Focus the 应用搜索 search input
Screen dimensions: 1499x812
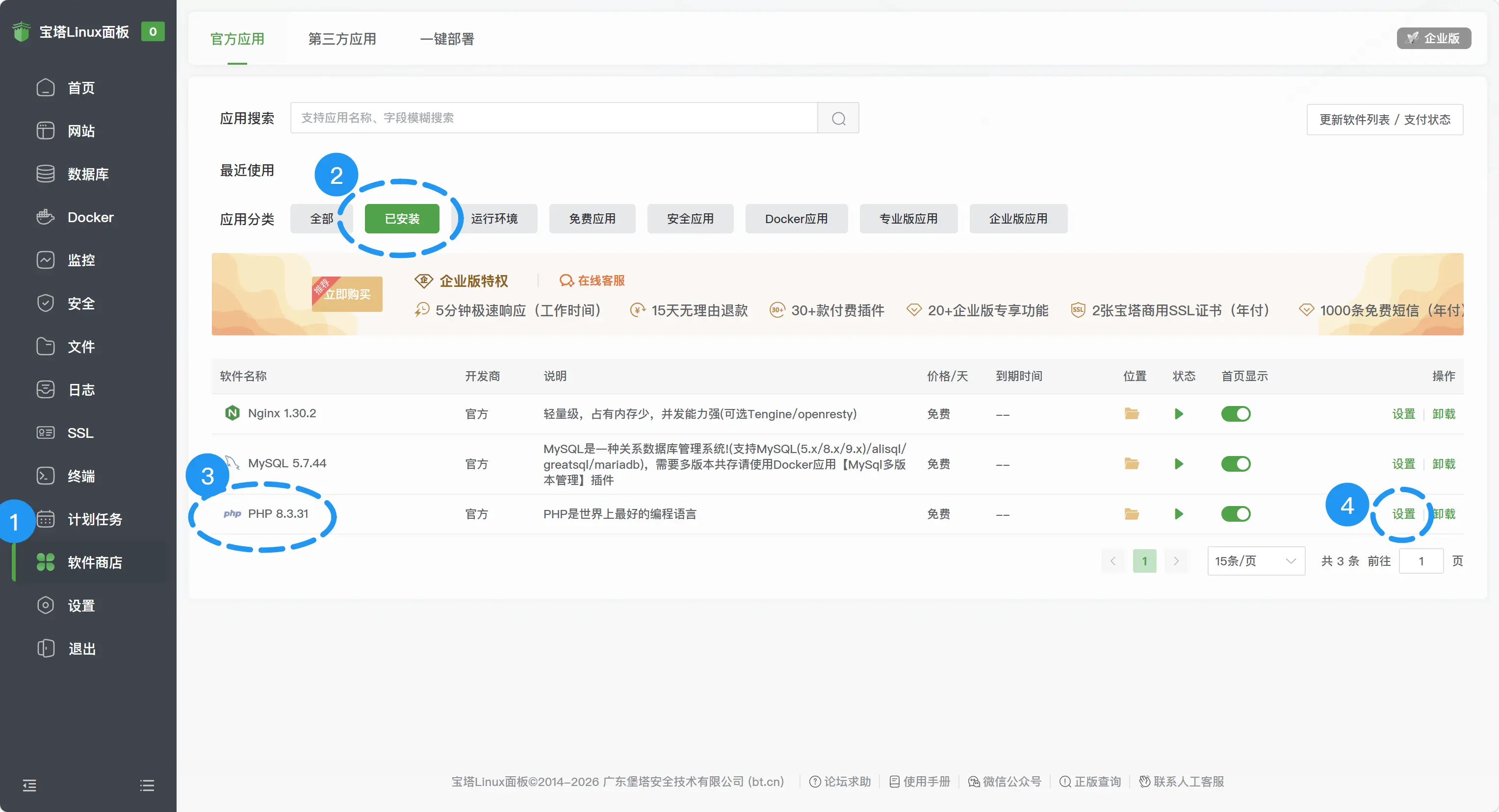click(554, 118)
